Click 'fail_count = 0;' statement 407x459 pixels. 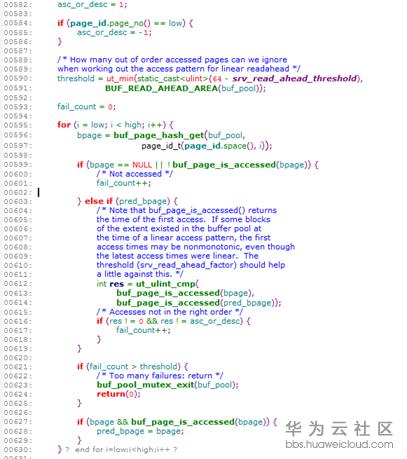pos(86,107)
